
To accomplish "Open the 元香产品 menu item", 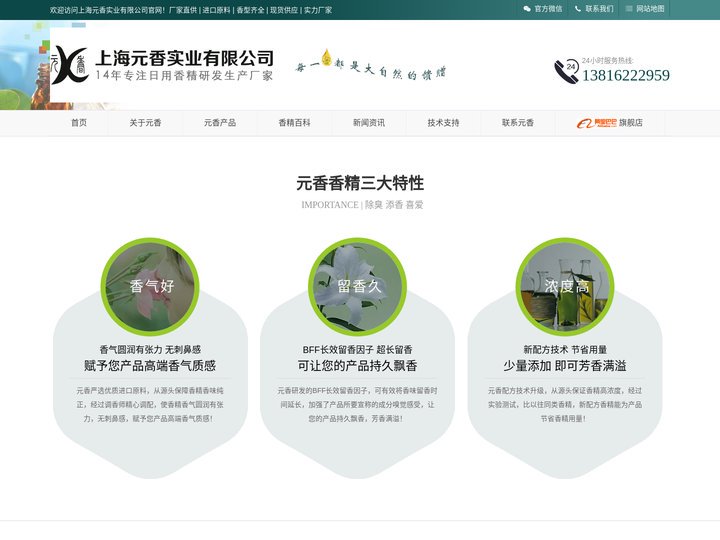I will pos(220,123).
